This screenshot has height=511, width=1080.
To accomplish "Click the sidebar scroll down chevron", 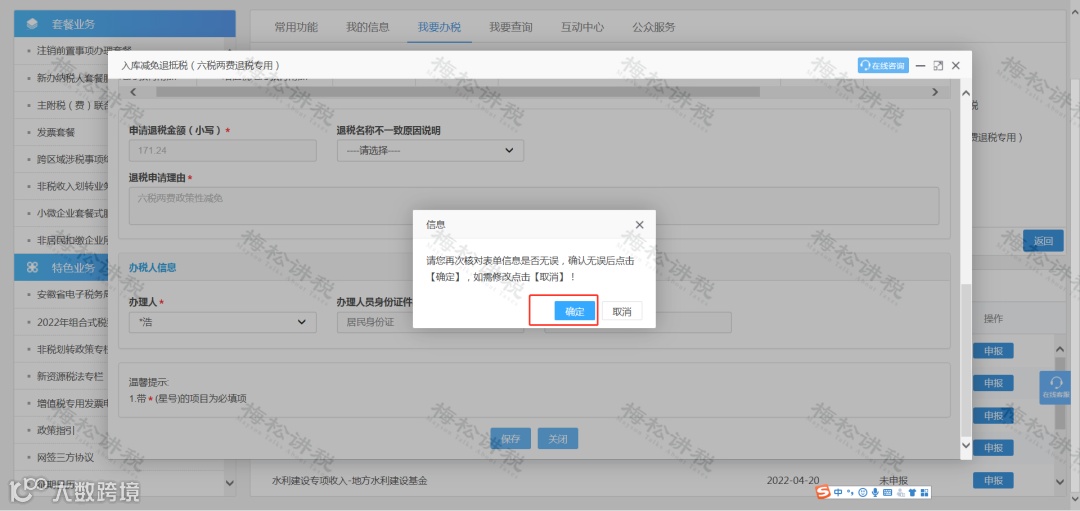I will point(230,483).
